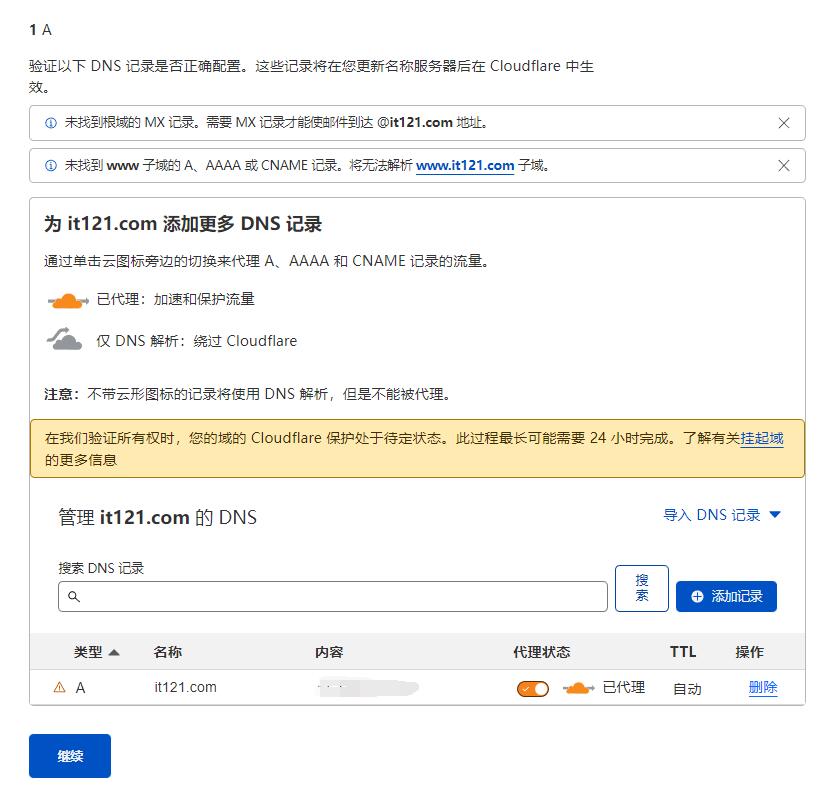This screenshot has width=830, height=796.
Task: Open the 挂起域 help link
Action: [x=762, y=438]
